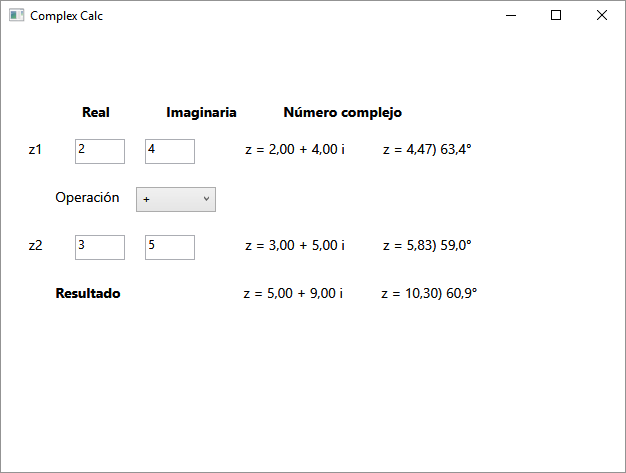Click the Complex Calc app icon in title bar
Screen dimensions: 626x473
click(16, 16)
